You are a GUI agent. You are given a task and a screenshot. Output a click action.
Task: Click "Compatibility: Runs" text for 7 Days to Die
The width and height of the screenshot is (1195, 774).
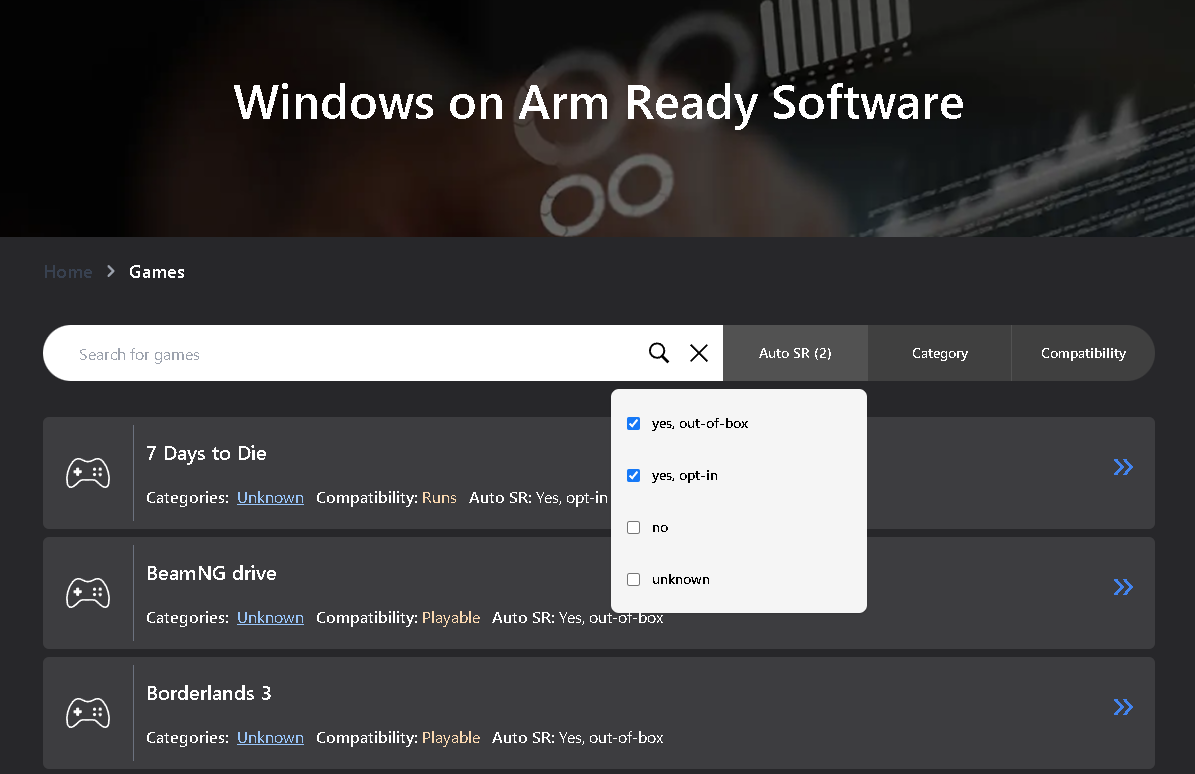click(x=386, y=497)
